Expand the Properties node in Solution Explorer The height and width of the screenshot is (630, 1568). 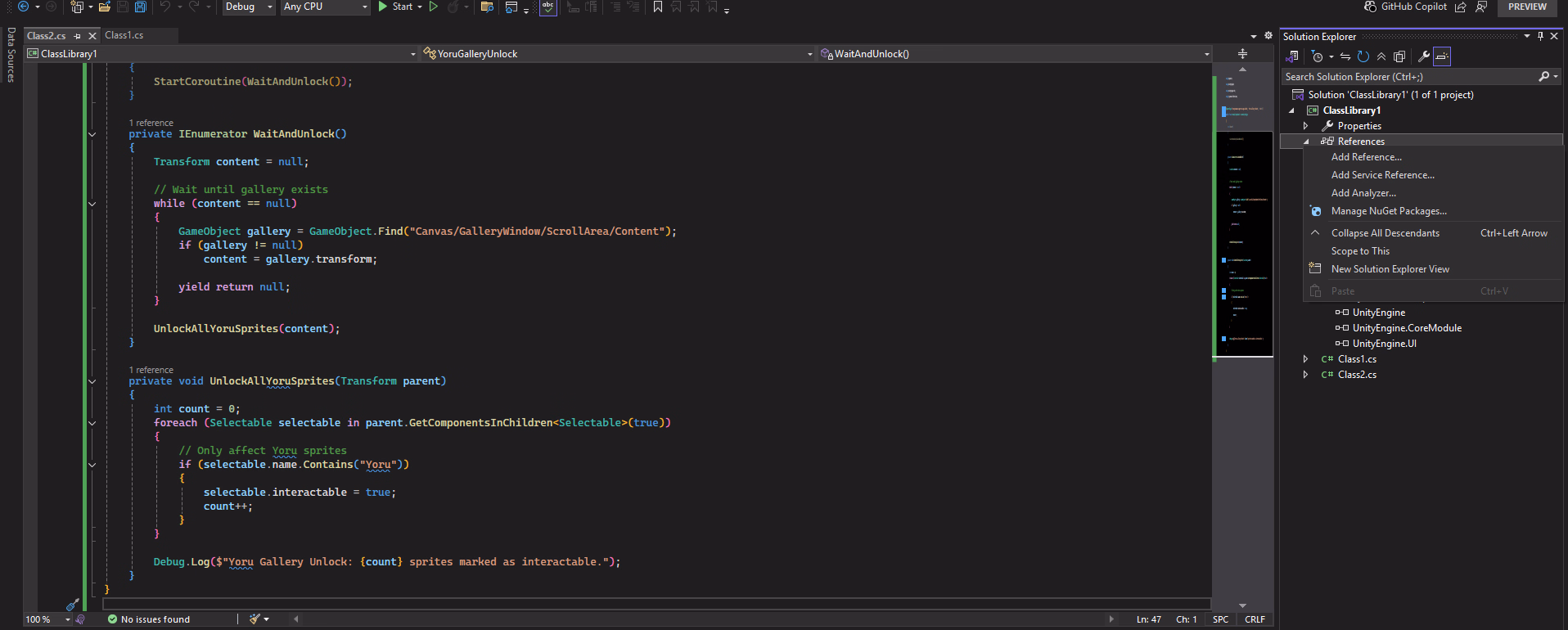point(1305,126)
